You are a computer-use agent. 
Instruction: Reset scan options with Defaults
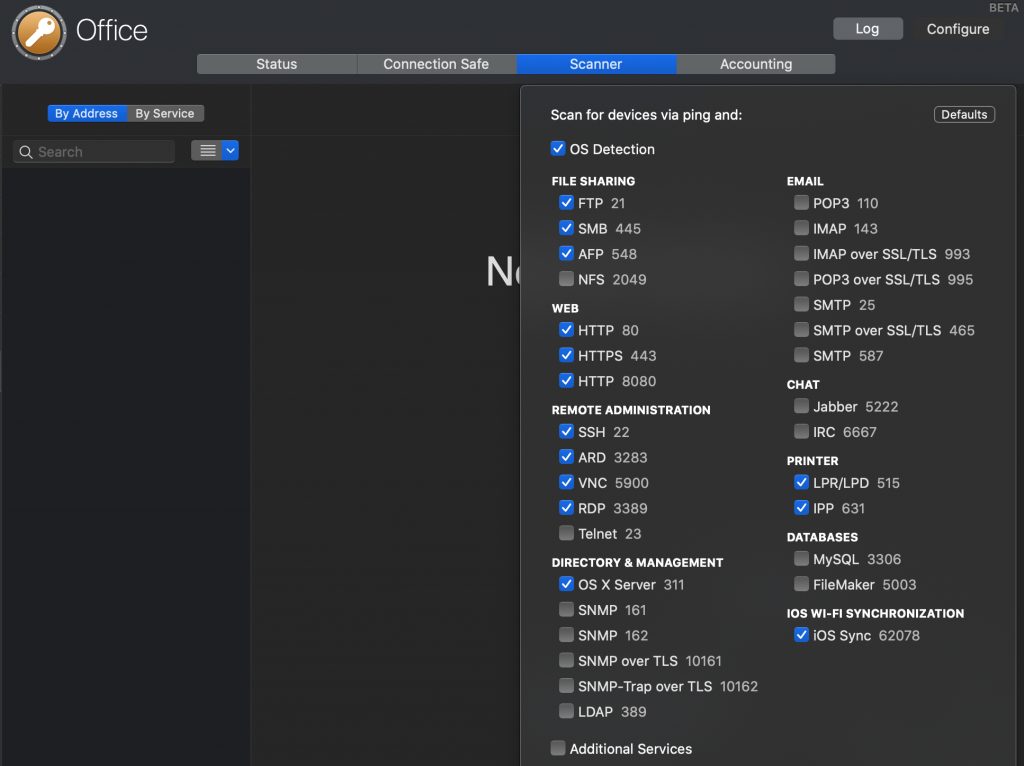(x=964, y=114)
